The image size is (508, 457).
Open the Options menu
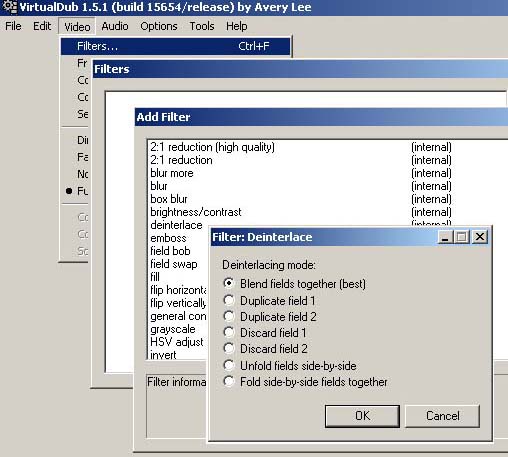[159, 26]
